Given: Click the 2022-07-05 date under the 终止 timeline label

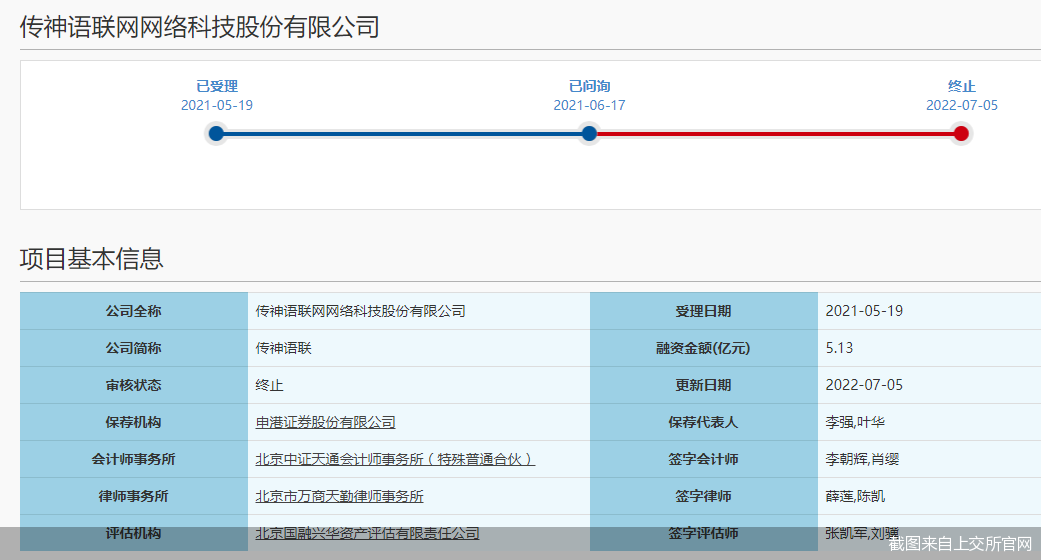Looking at the screenshot, I should click(961, 105).
